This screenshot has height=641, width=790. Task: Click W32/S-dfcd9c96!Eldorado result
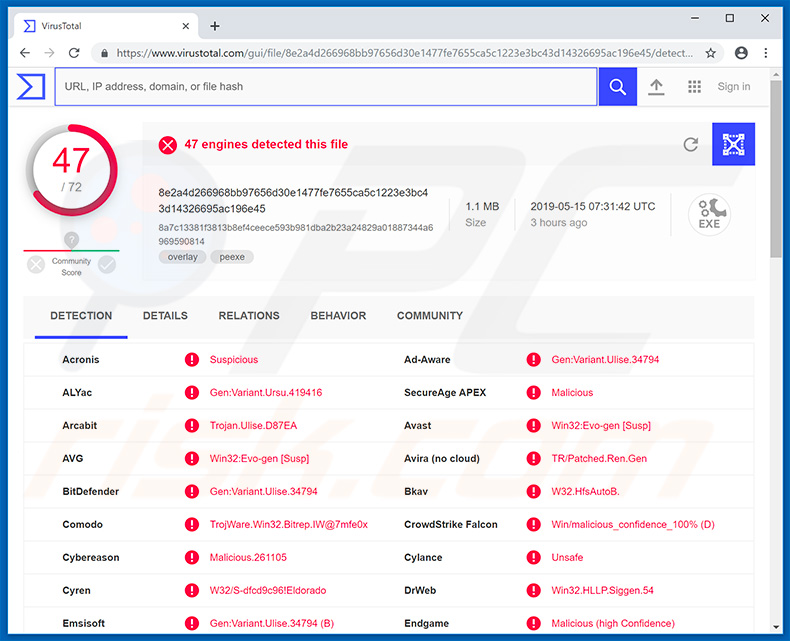point(268,591)
